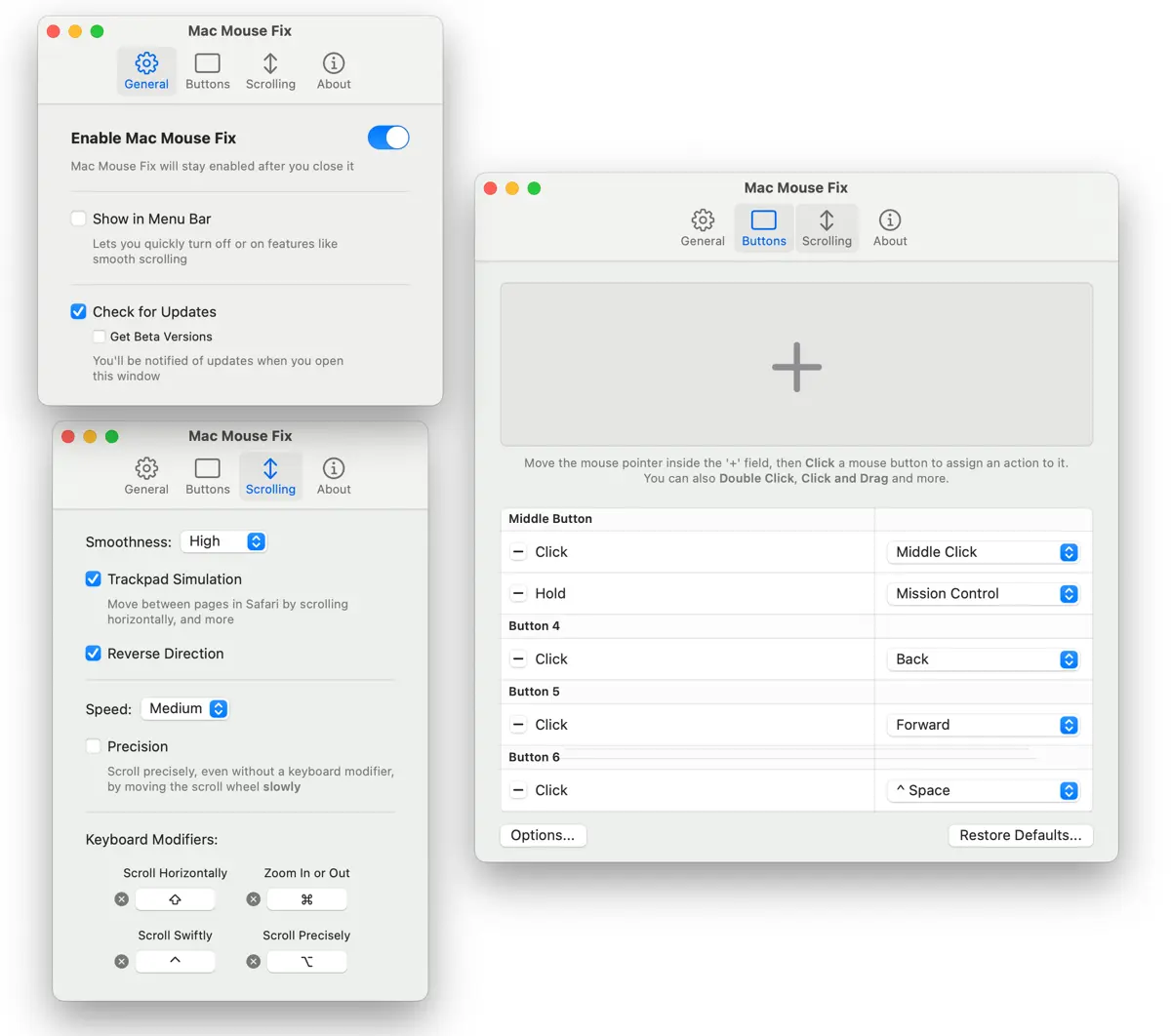The image size is (1171, 1036).
Task: Disable the Enable Mac Mouse Fix switch
Action: [x=388, y=138]
